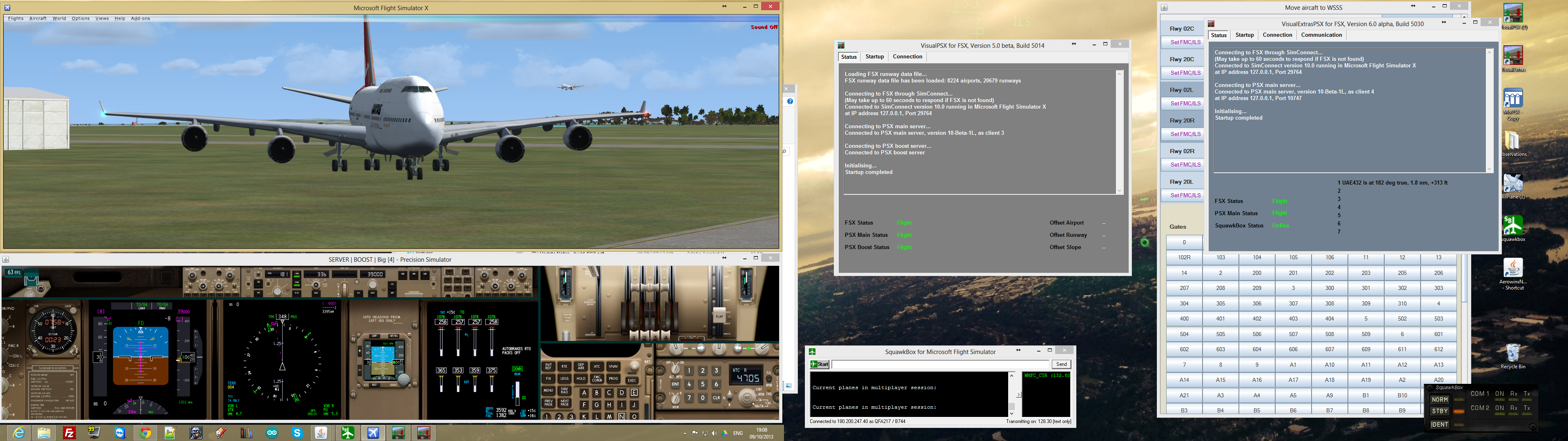Open Skype from the taskbar
This screenshot has height=441, width=1568.
click(297, 433)
